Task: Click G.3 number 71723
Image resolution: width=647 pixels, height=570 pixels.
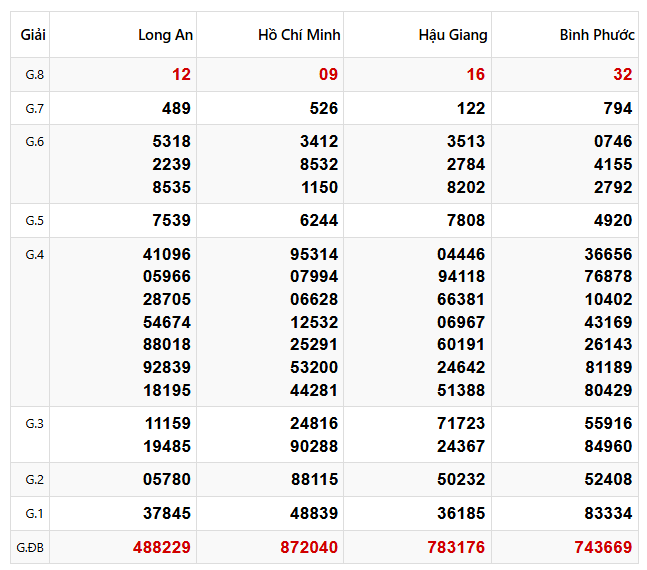Action: [x=461, y=423]
